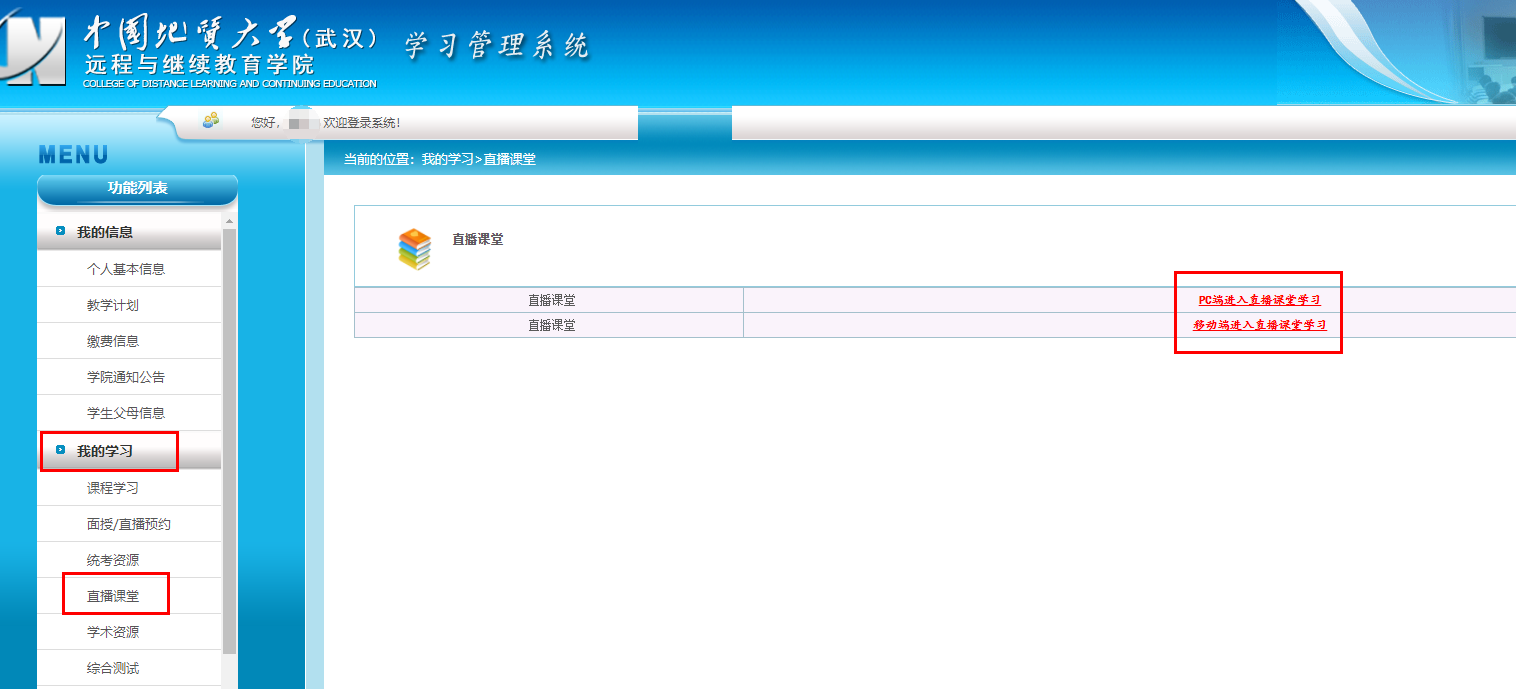Viewport: 1516px width, 689px height.
Task: Click the PC端进入直播课堂学习 link
Action: pos(1259,300)
